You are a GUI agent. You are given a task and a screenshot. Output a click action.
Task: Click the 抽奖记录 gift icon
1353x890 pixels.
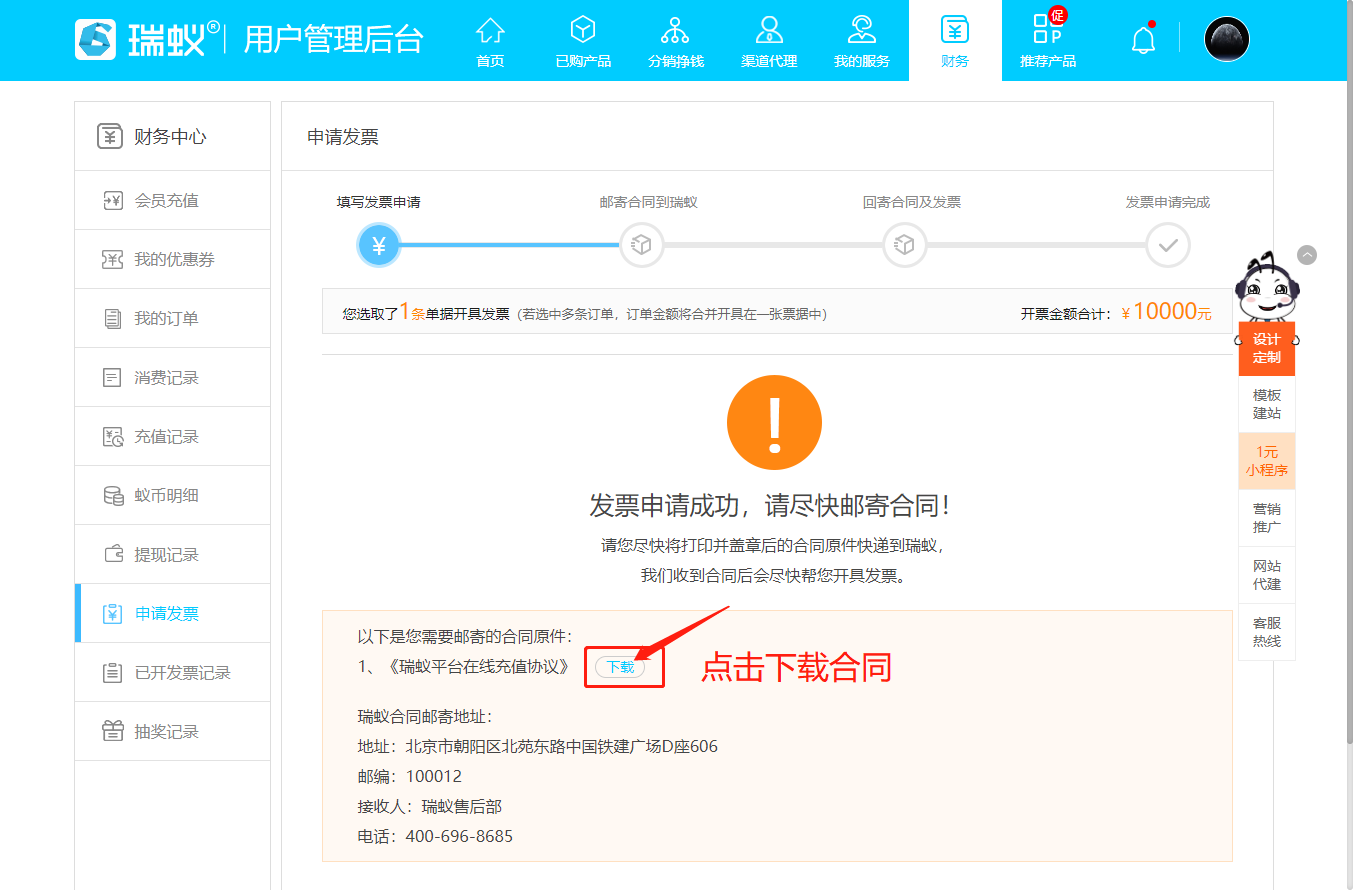(113, 731)
